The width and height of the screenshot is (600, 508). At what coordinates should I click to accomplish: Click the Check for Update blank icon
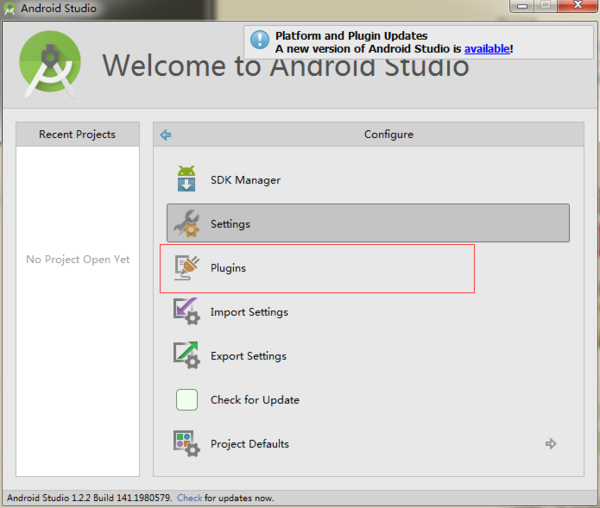(187, 400)
